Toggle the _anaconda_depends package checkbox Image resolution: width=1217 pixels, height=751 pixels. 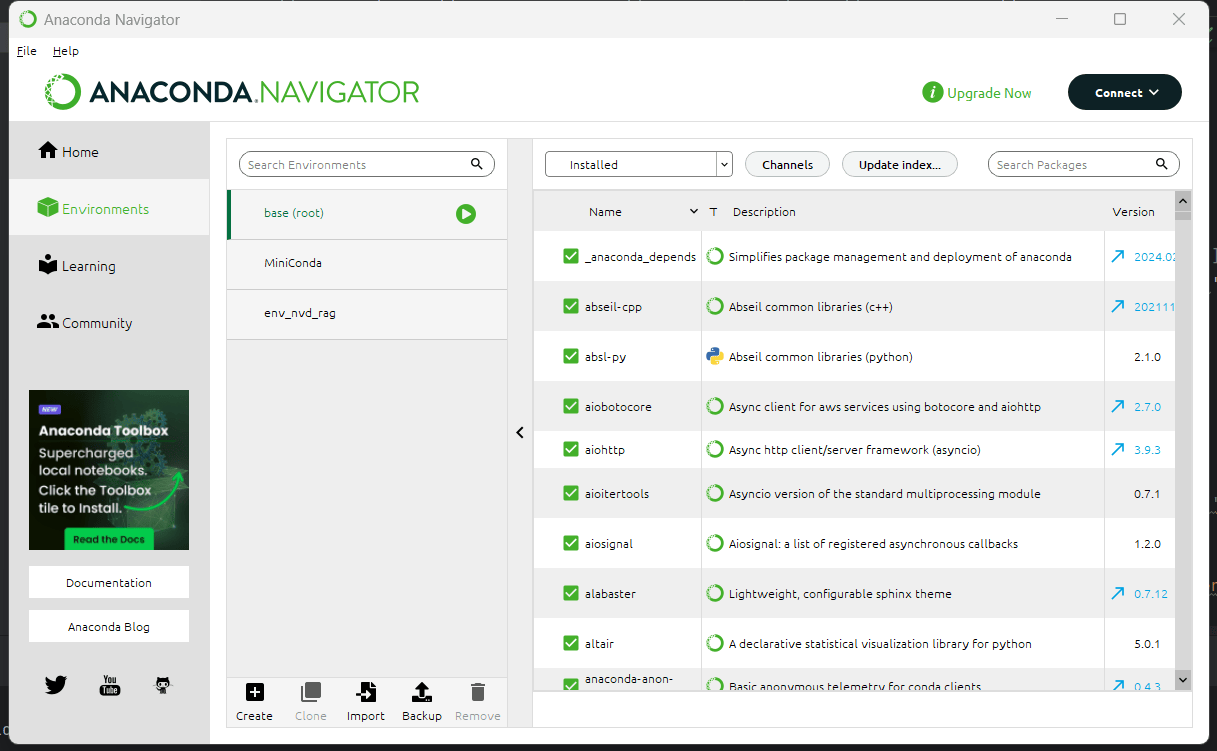click(x=571, y=256)
